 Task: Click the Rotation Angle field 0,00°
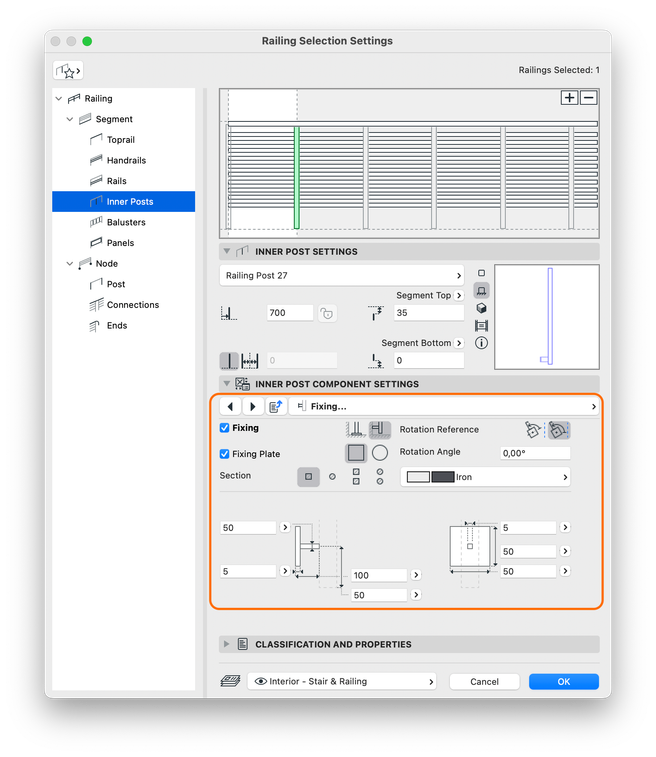point(535,453)
